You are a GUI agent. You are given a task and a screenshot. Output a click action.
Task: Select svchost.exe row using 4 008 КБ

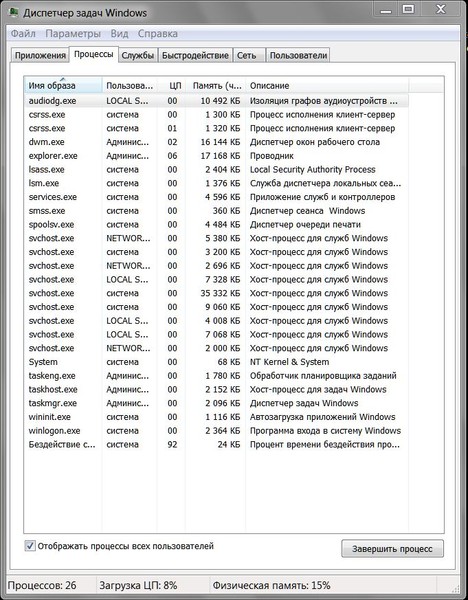pyautogui.click(x=216, y=321)
